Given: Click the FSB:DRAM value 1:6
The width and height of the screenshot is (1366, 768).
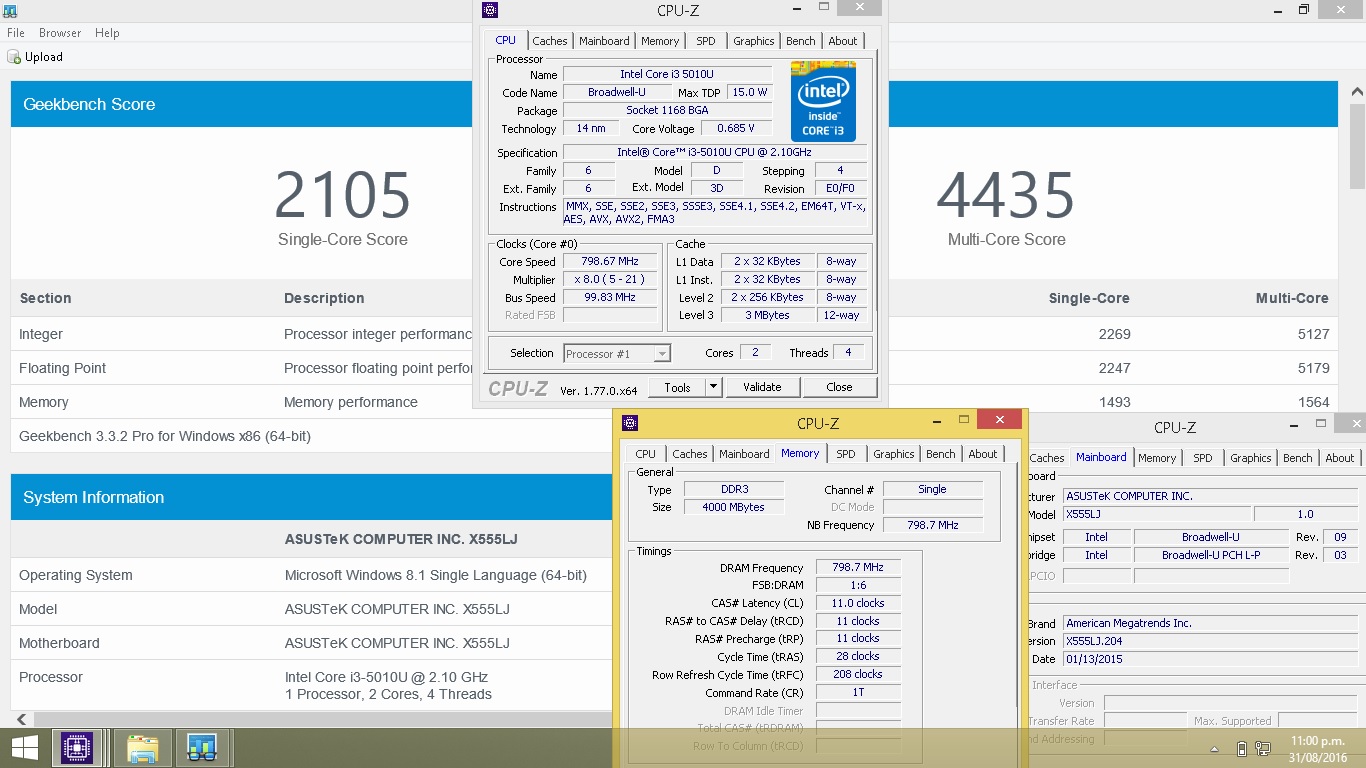Looking at the screenshot, I should (858, 585).
